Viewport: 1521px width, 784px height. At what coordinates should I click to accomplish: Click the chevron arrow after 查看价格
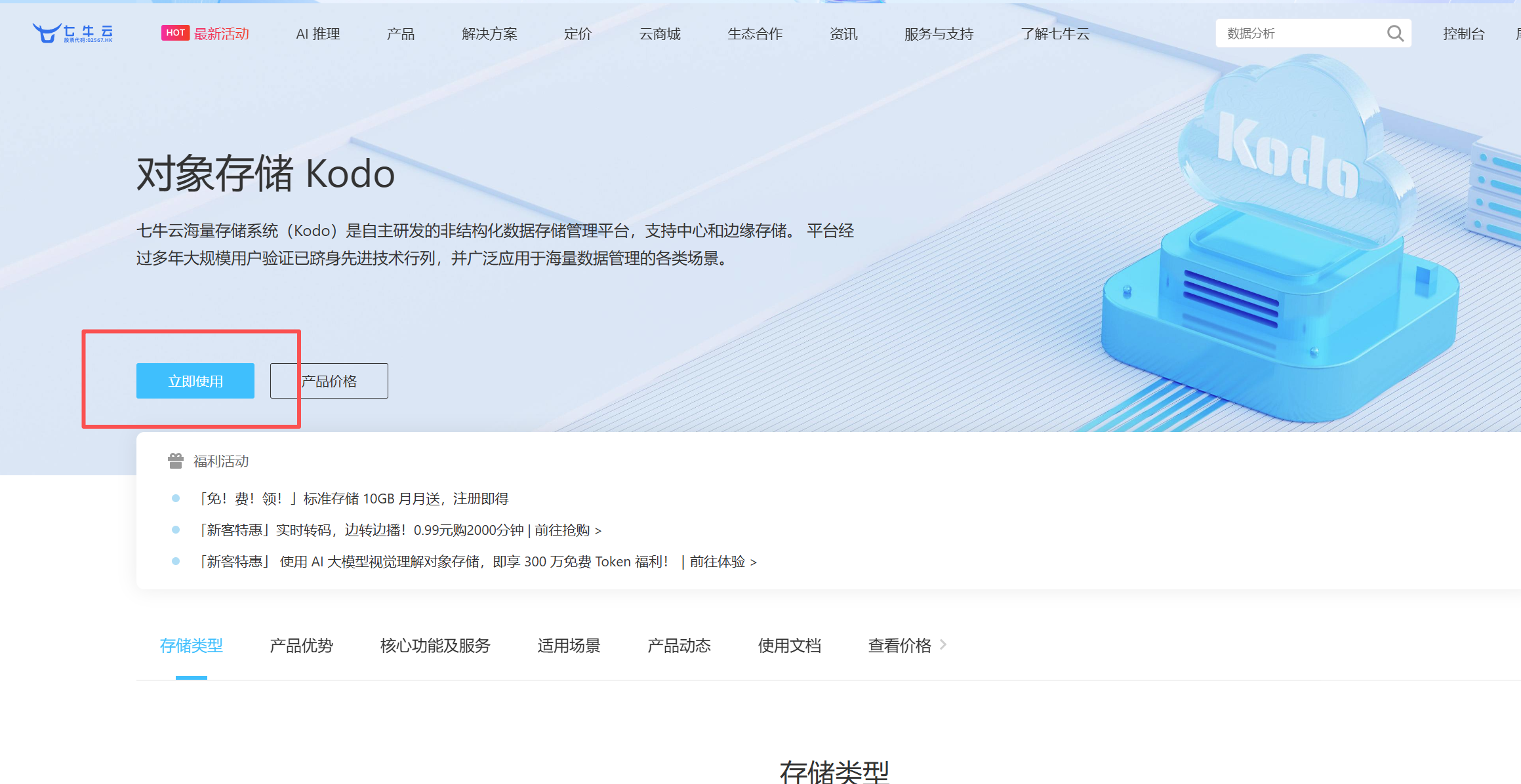click(943, 645)
